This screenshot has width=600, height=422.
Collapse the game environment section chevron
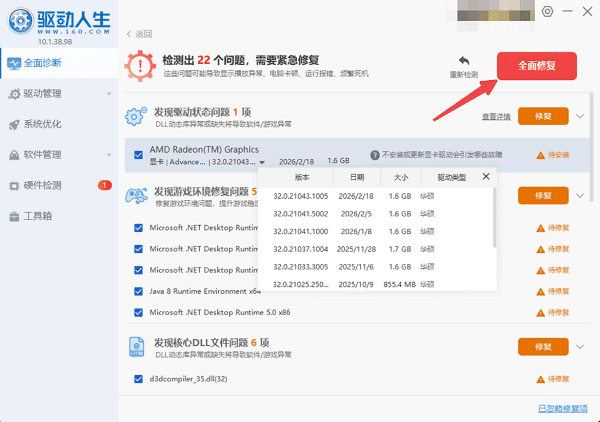click(580, 196)
